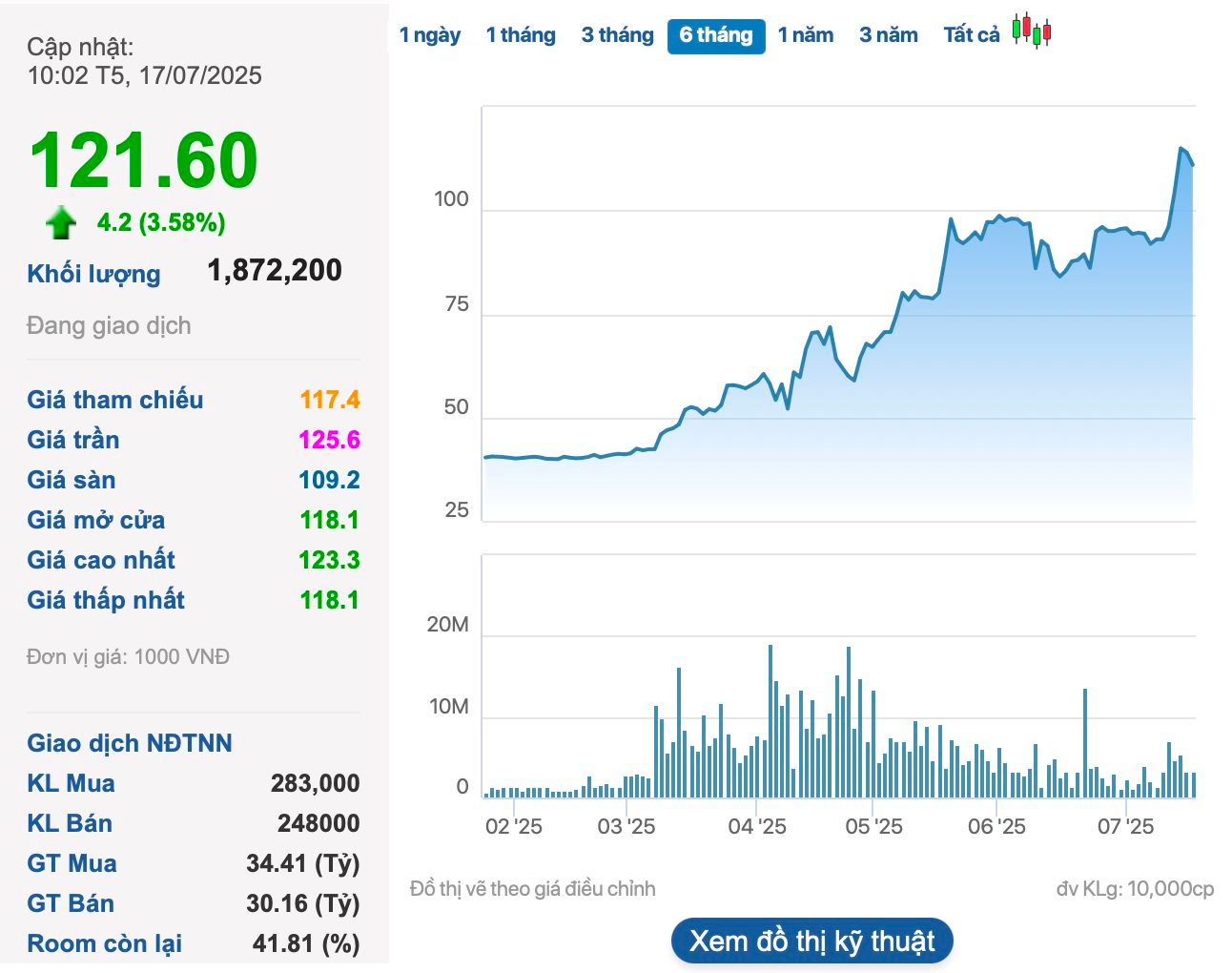
Task: Switch to the 1 tháng tab
Action: point(521,35)
